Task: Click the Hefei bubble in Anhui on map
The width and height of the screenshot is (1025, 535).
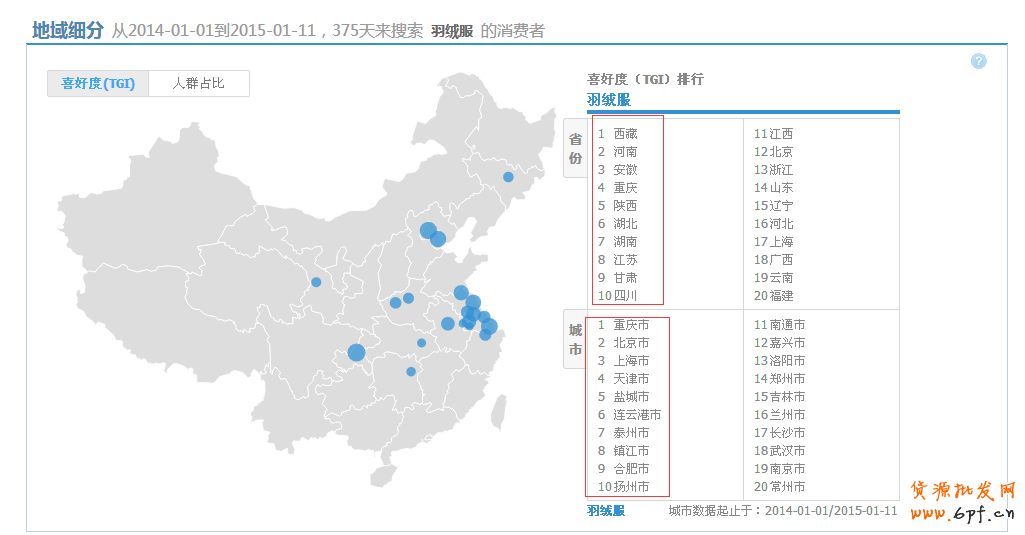Action: 447,324
